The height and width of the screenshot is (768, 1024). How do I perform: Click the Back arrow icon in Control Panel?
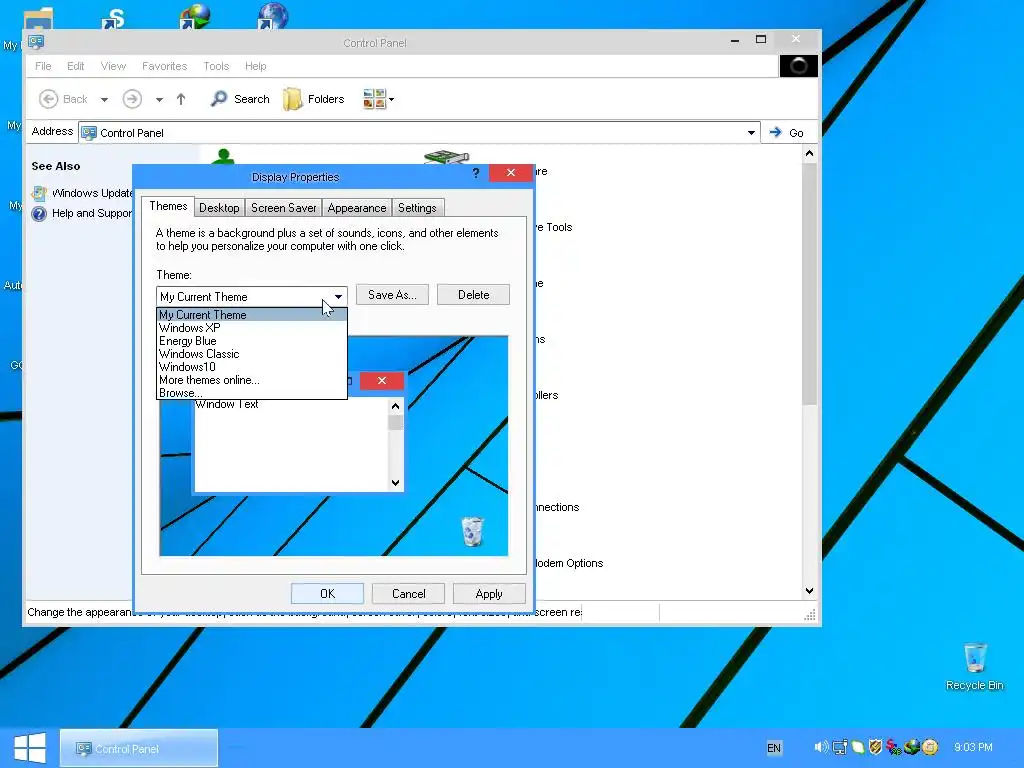pos(48,99)
